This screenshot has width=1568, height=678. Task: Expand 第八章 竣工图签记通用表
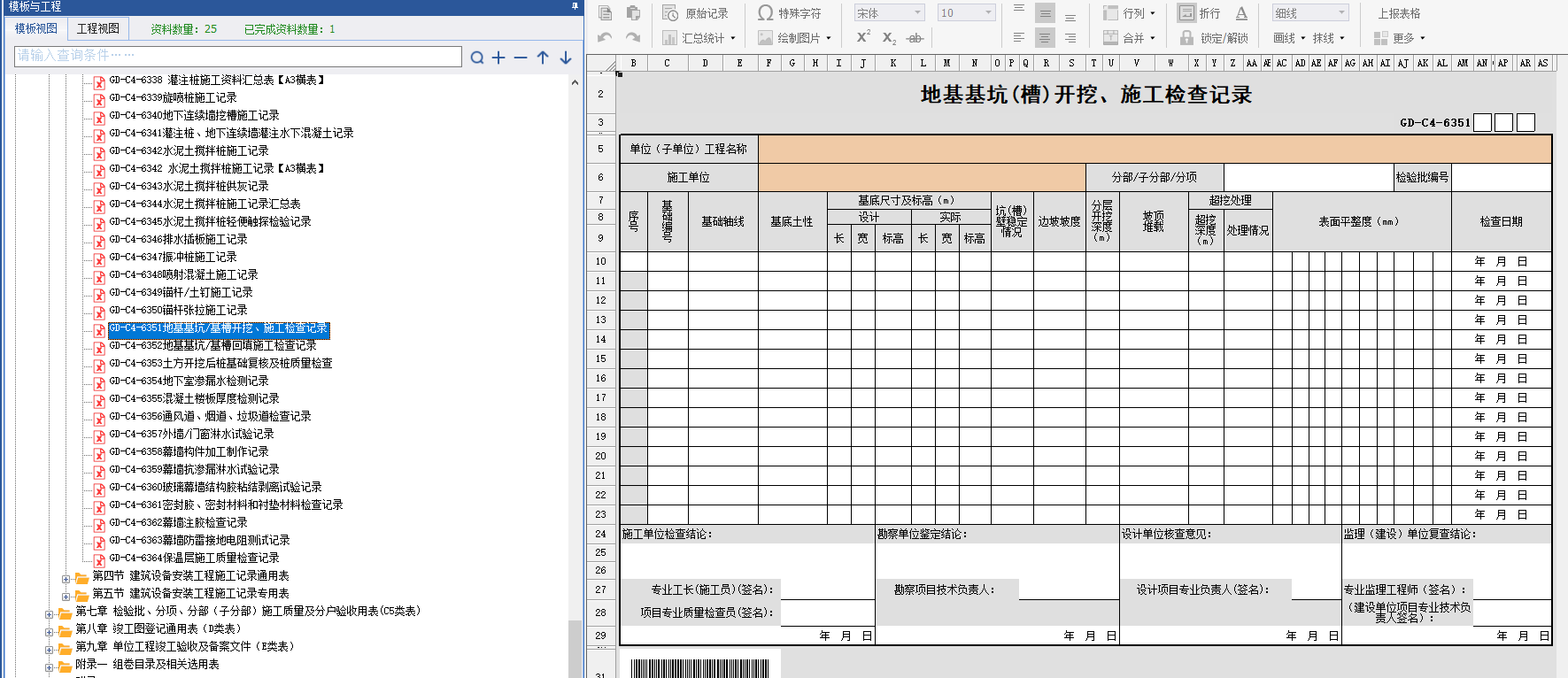pos(49,632)
